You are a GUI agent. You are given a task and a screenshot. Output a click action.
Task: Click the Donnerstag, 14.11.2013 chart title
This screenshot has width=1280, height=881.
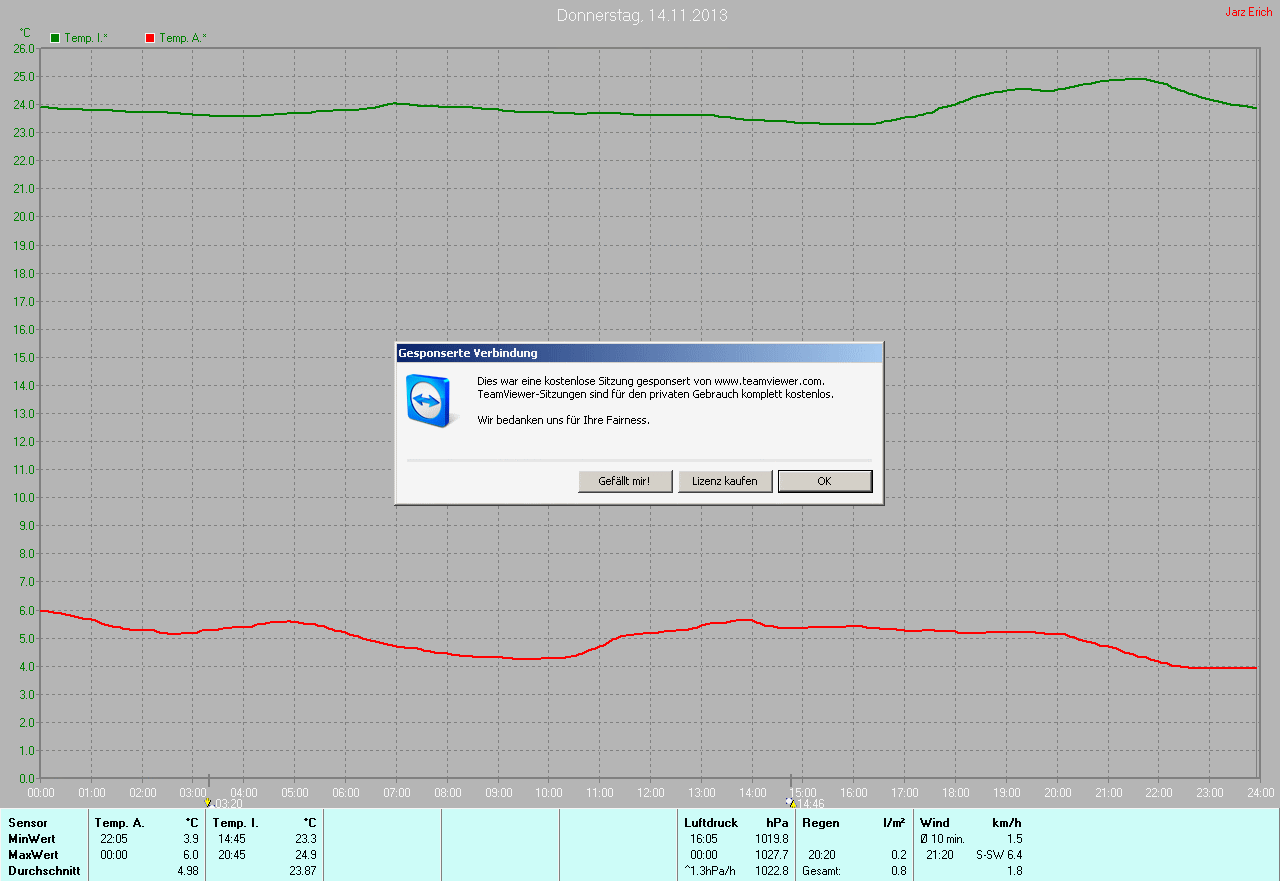642,15
